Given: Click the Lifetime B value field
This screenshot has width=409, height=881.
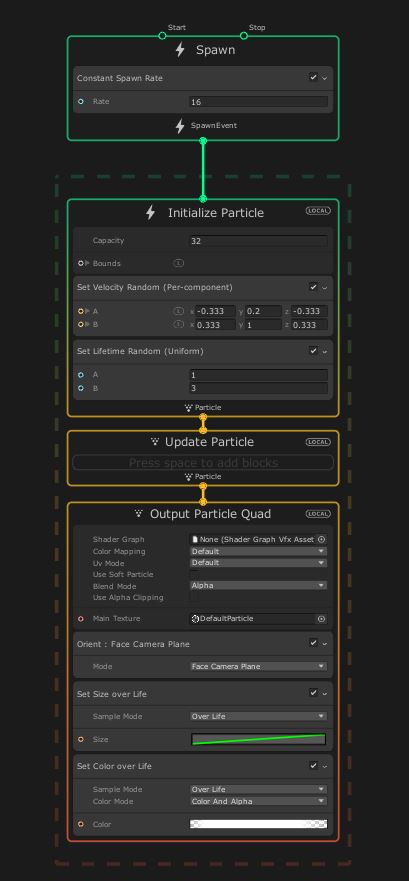Looking at the screenshot, I should pyautogui.click(x=258, y=388).
